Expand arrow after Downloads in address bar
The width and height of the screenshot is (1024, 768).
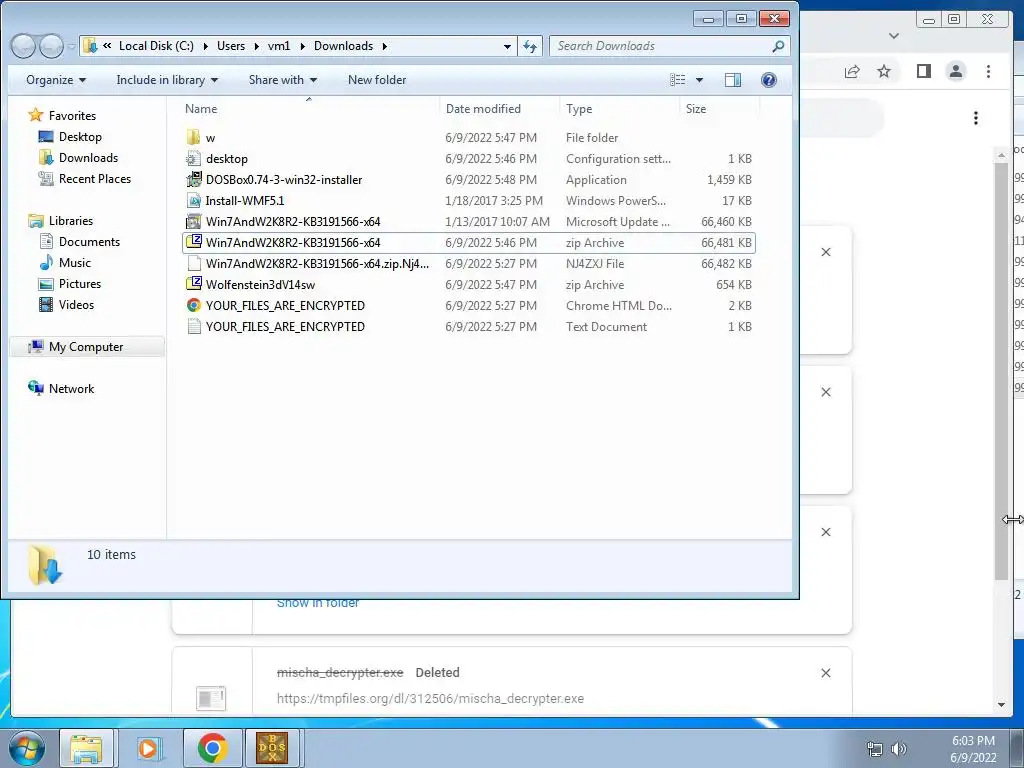(x=384, y=46)
